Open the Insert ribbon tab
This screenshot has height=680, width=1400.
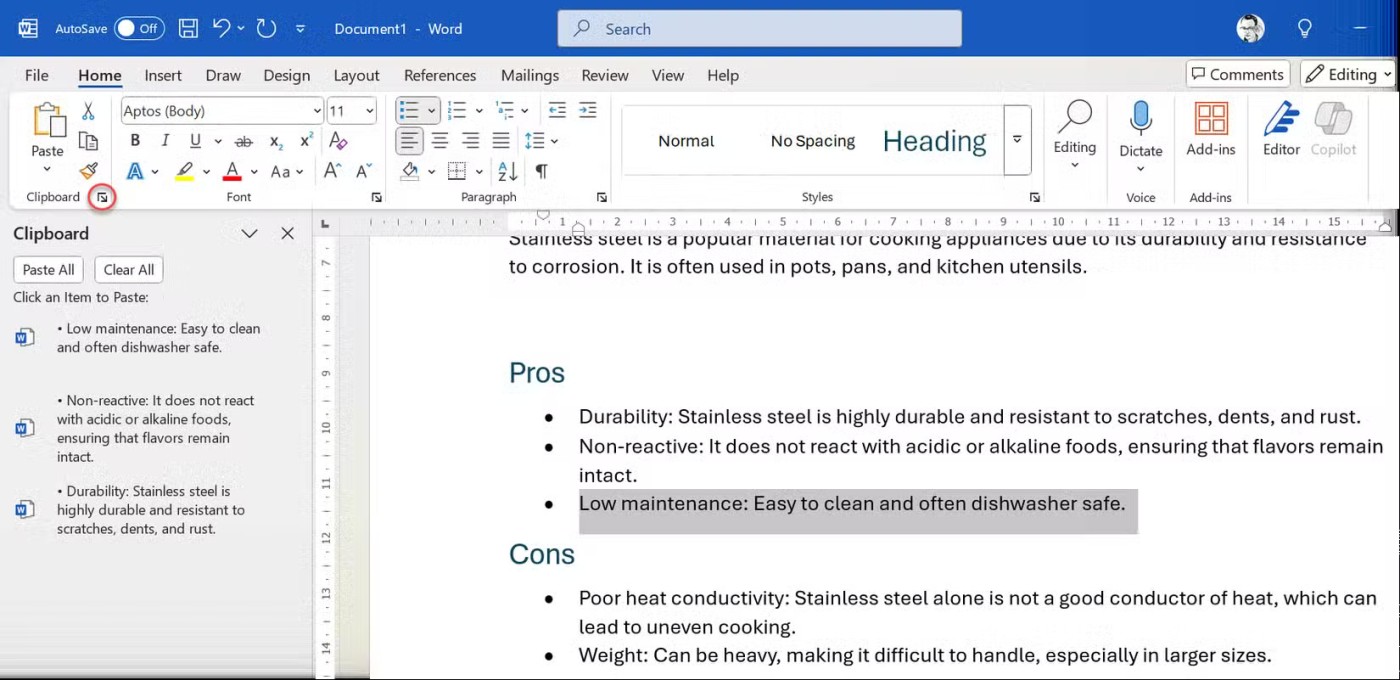tap(163, 75)
